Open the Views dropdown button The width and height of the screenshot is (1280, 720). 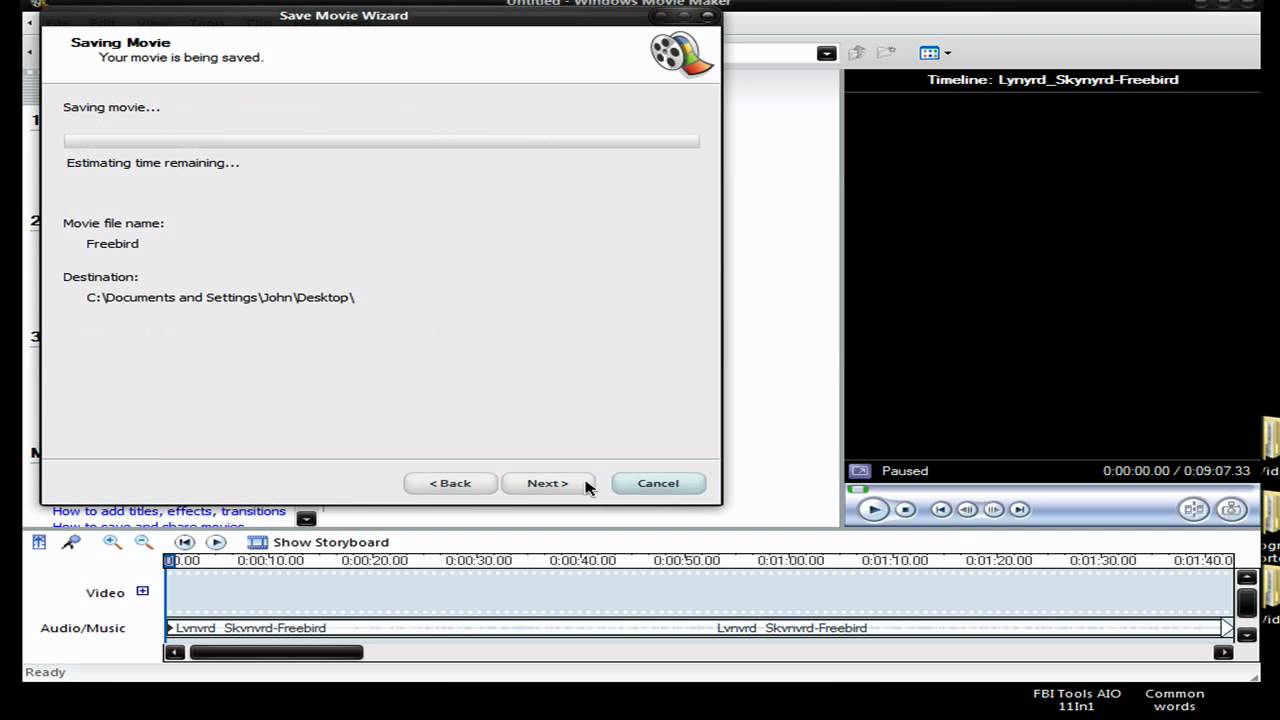[935, 53]
